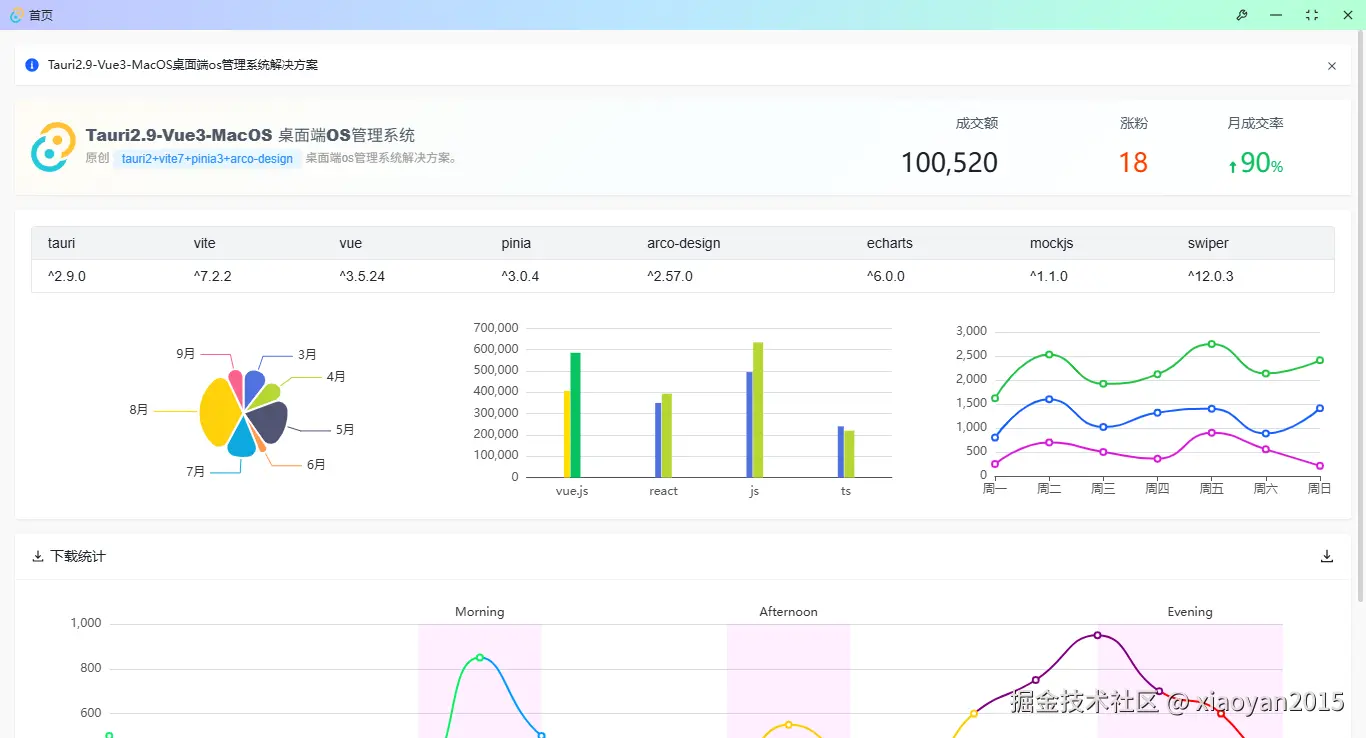Click the vite column header
The width and height of the screenshot is (1366, 738).
(x=204, y=243)
